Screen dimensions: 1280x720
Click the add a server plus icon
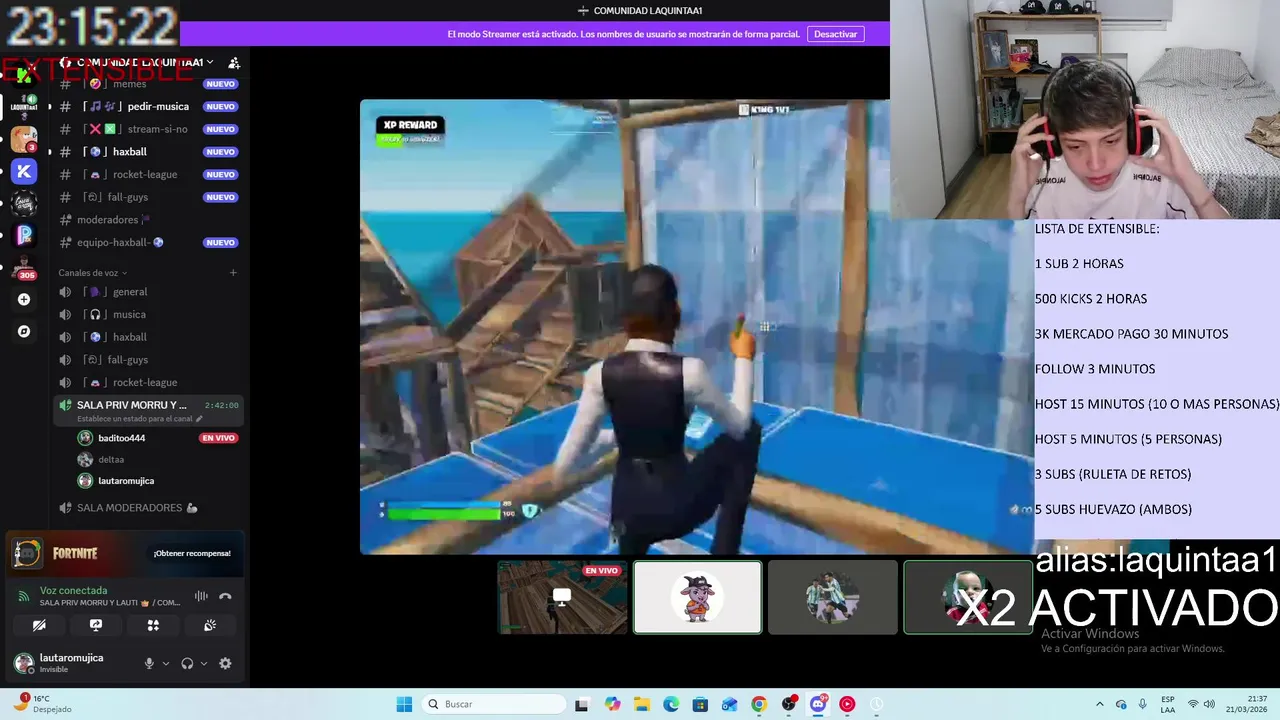(x=24, y=299)
